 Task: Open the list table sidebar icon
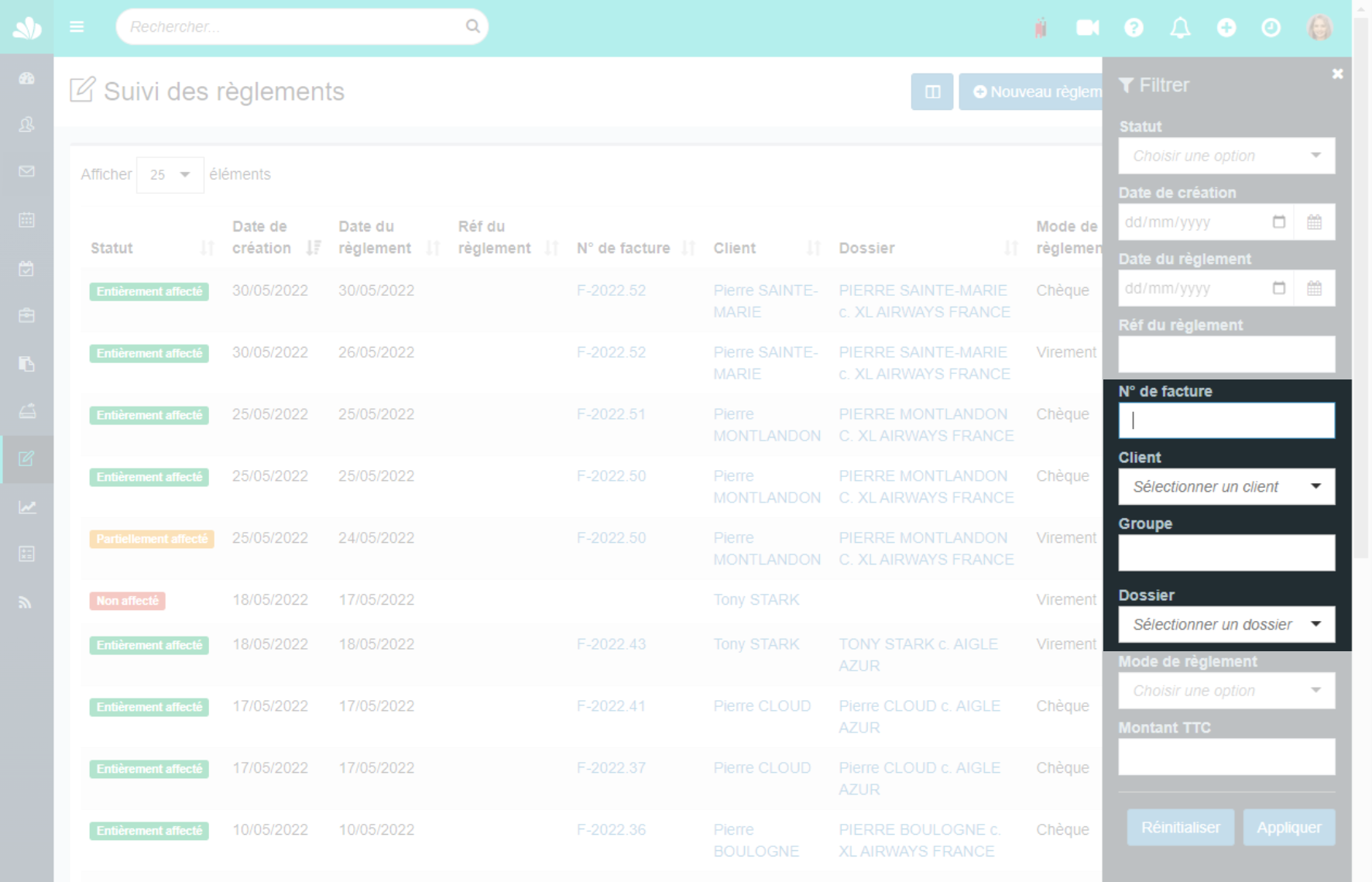[x=27, y=554]
